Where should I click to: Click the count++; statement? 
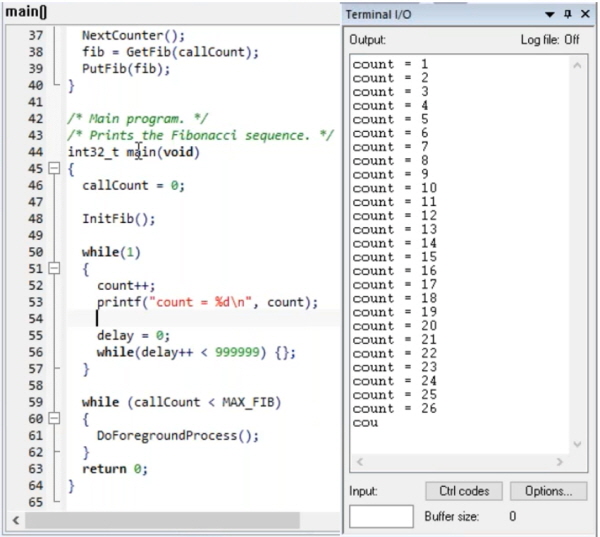tap(126, 286)
